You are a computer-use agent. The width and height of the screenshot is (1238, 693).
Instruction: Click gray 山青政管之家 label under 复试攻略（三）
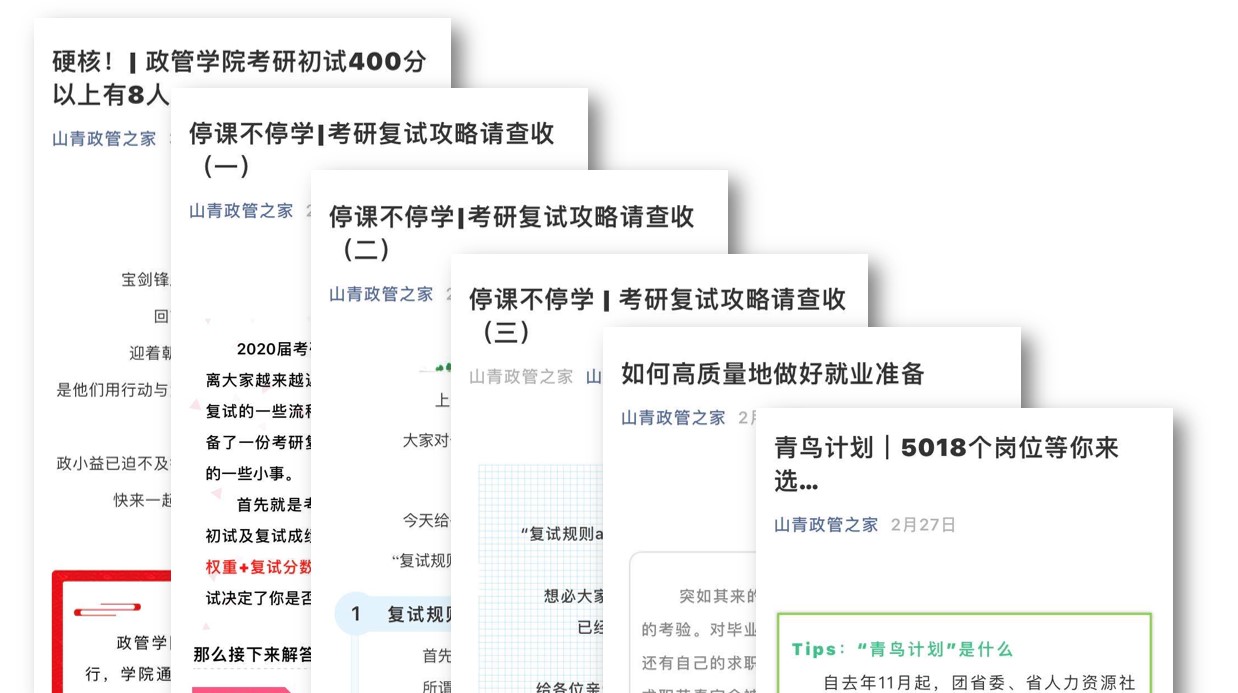pyautogui.click(x=521, y=377)
